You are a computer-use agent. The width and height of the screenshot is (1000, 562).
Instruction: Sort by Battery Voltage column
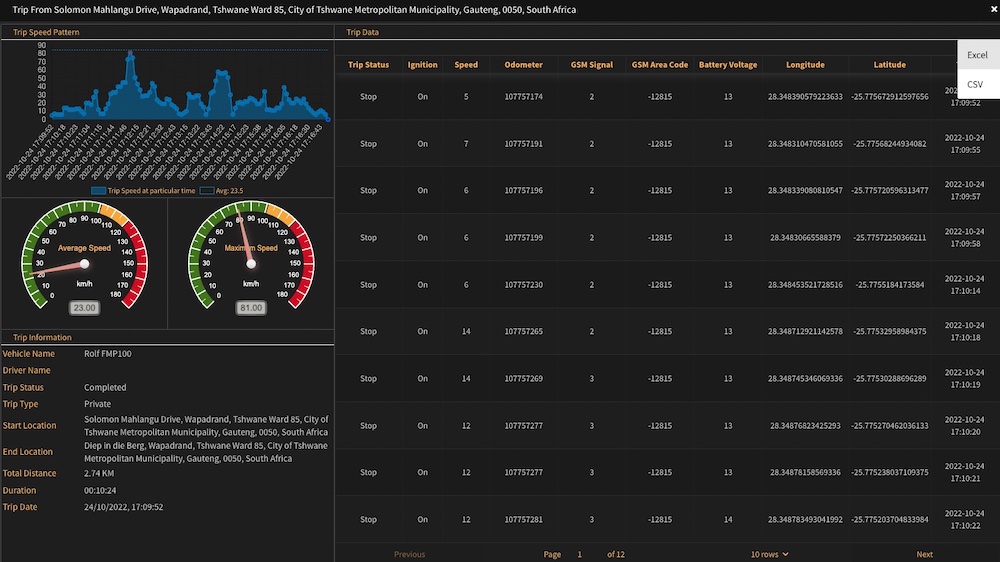pos(728,65)
